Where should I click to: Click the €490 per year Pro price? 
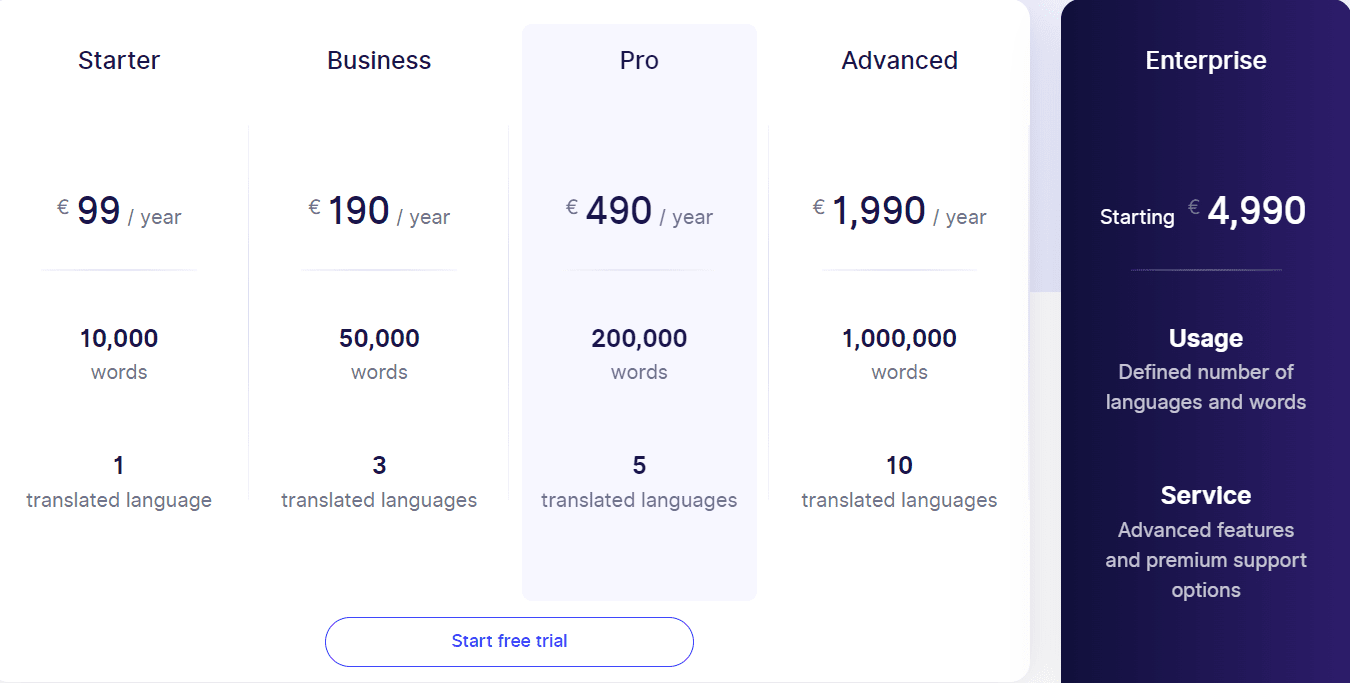(x=639, y=212)
